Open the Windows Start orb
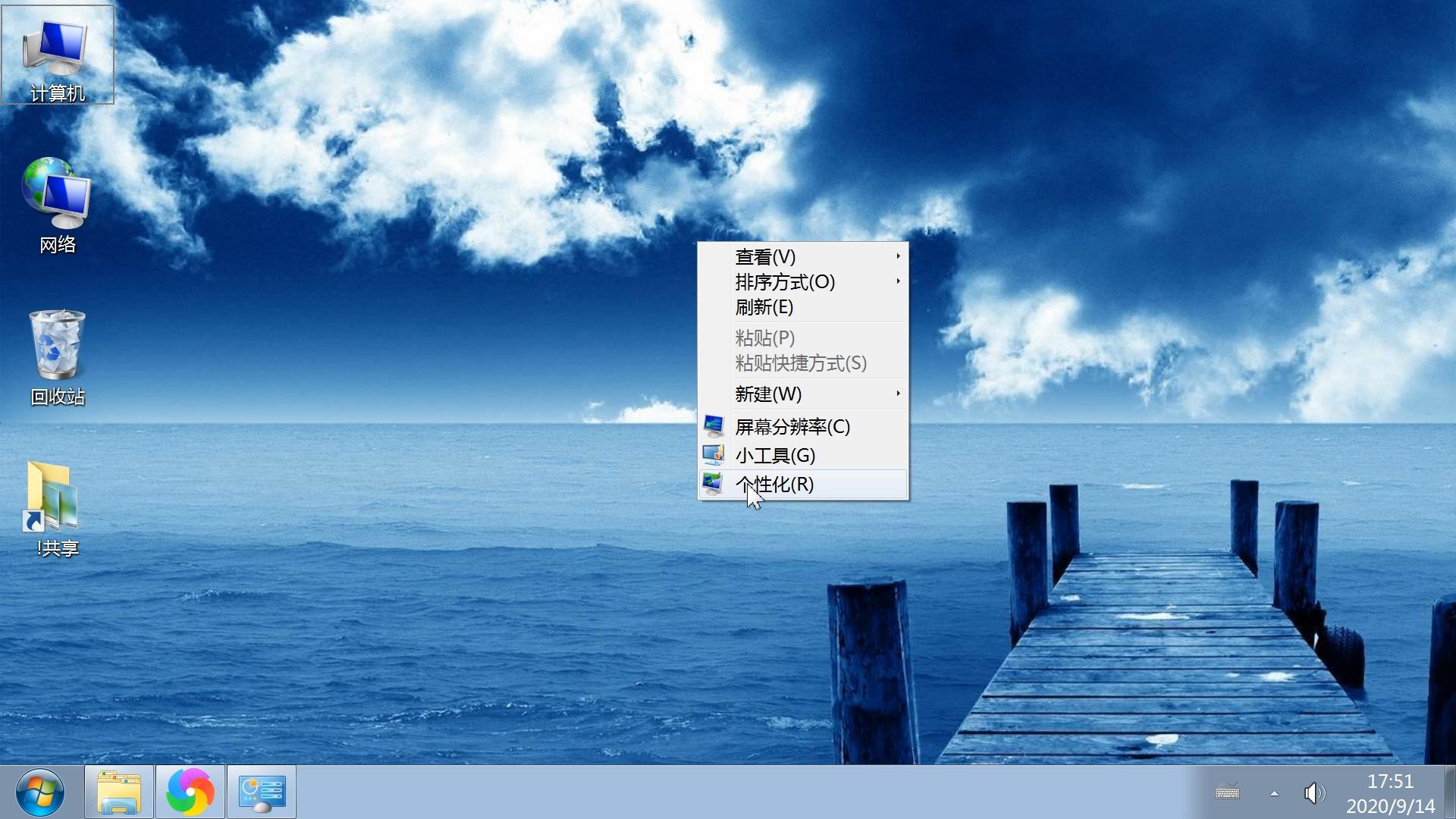 tap(39, 792)
